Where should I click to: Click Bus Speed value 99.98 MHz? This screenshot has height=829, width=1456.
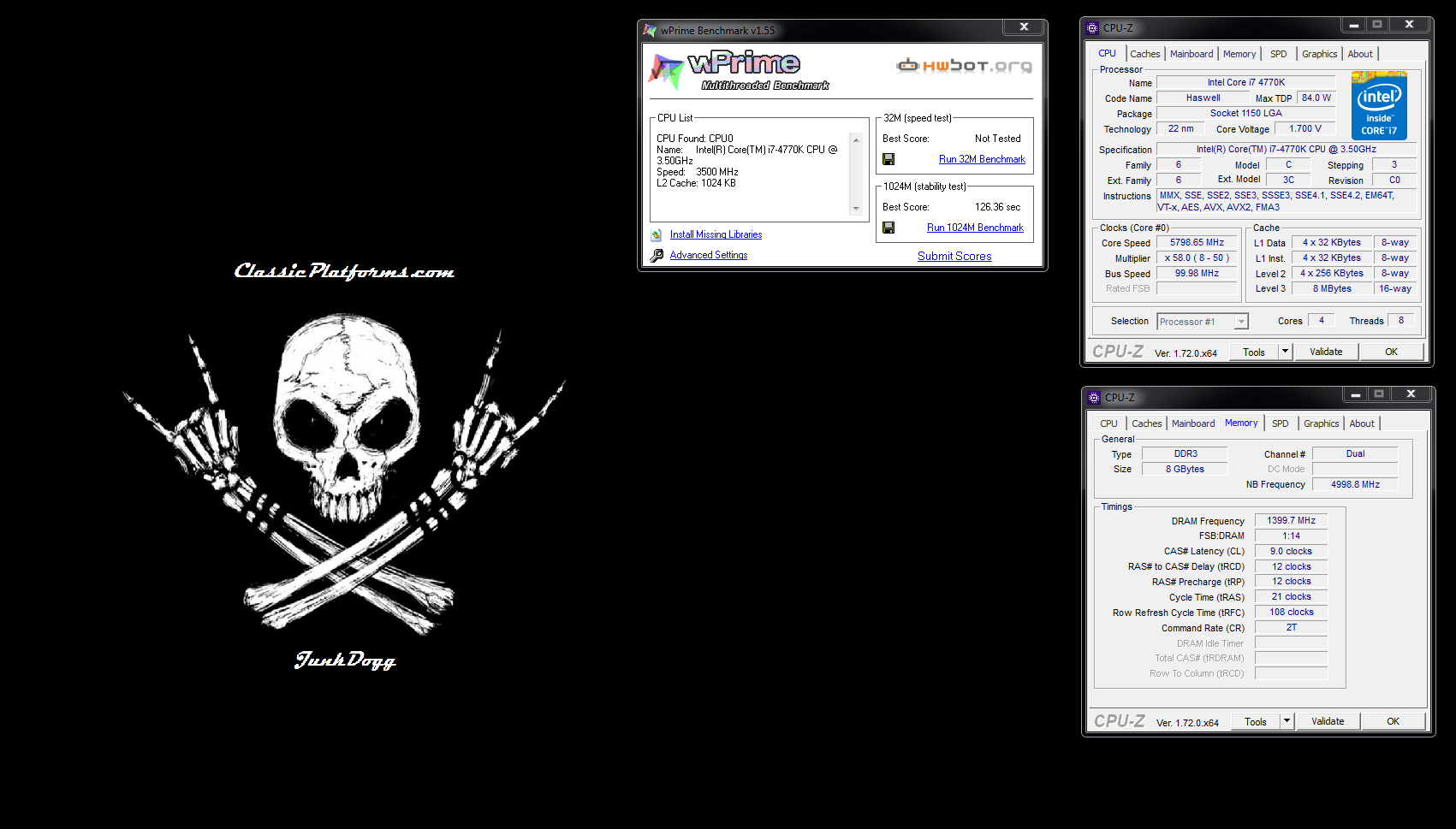(1197, 273)
